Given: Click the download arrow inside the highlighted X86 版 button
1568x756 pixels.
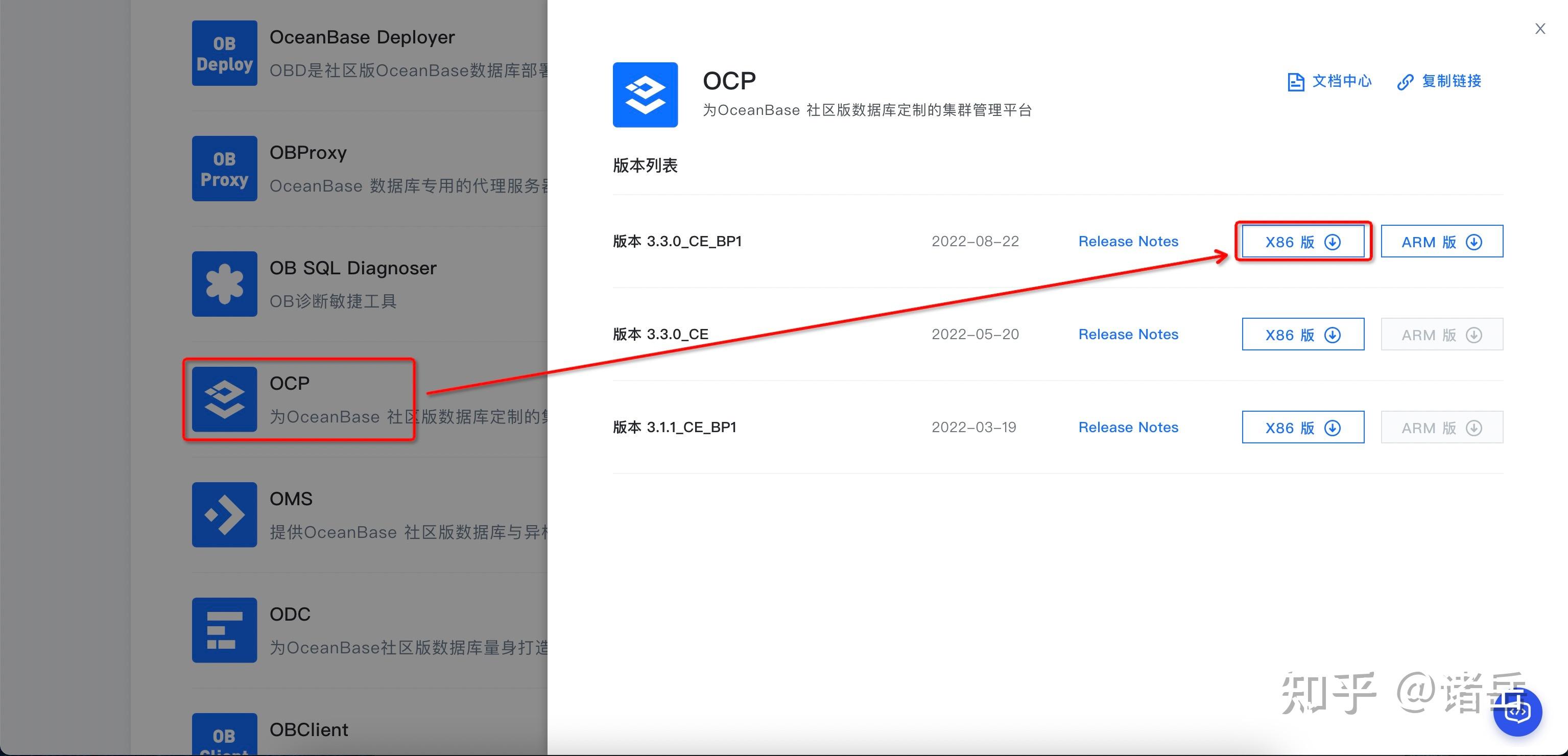Looking at the screenshot, I should point(1332,242).
